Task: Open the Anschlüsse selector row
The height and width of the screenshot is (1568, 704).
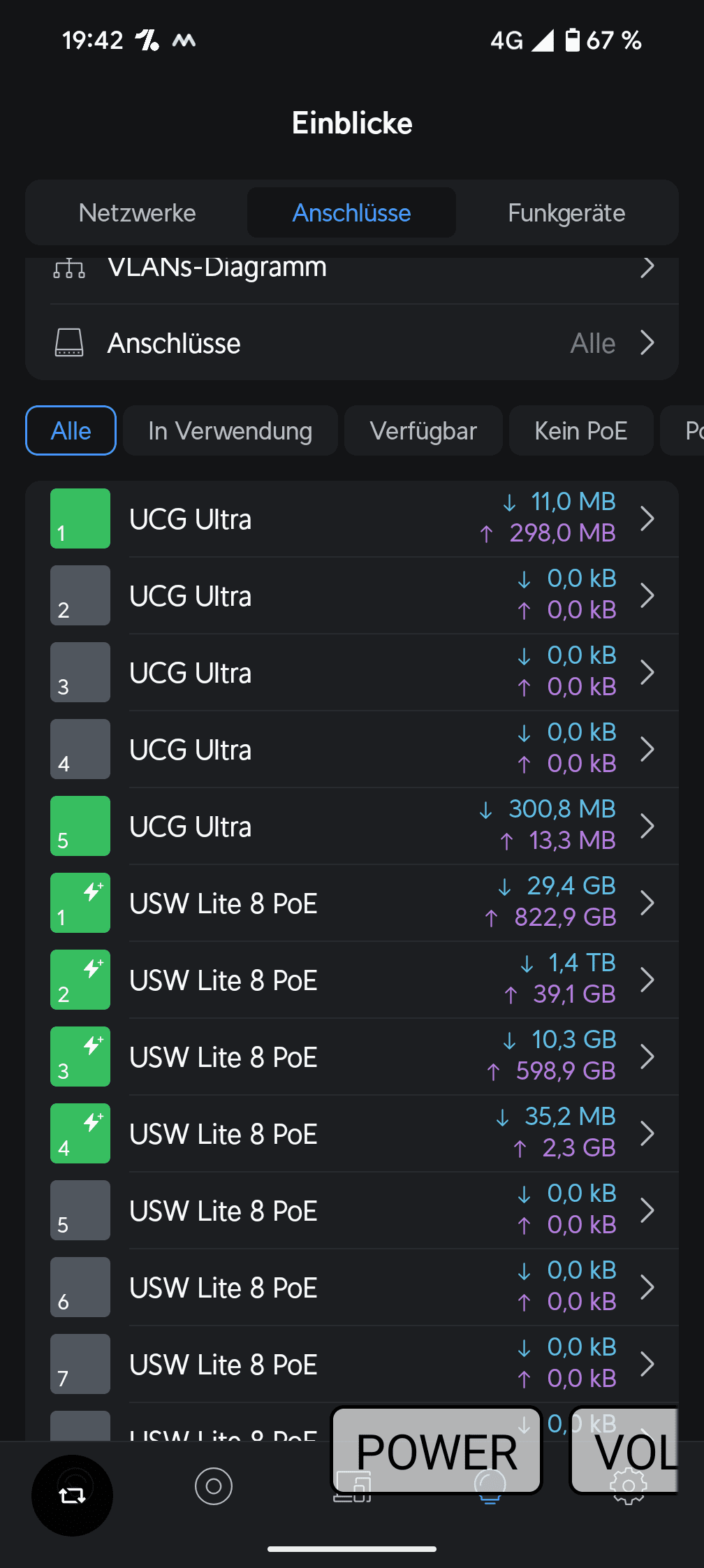Action: [x=352, y=342]
